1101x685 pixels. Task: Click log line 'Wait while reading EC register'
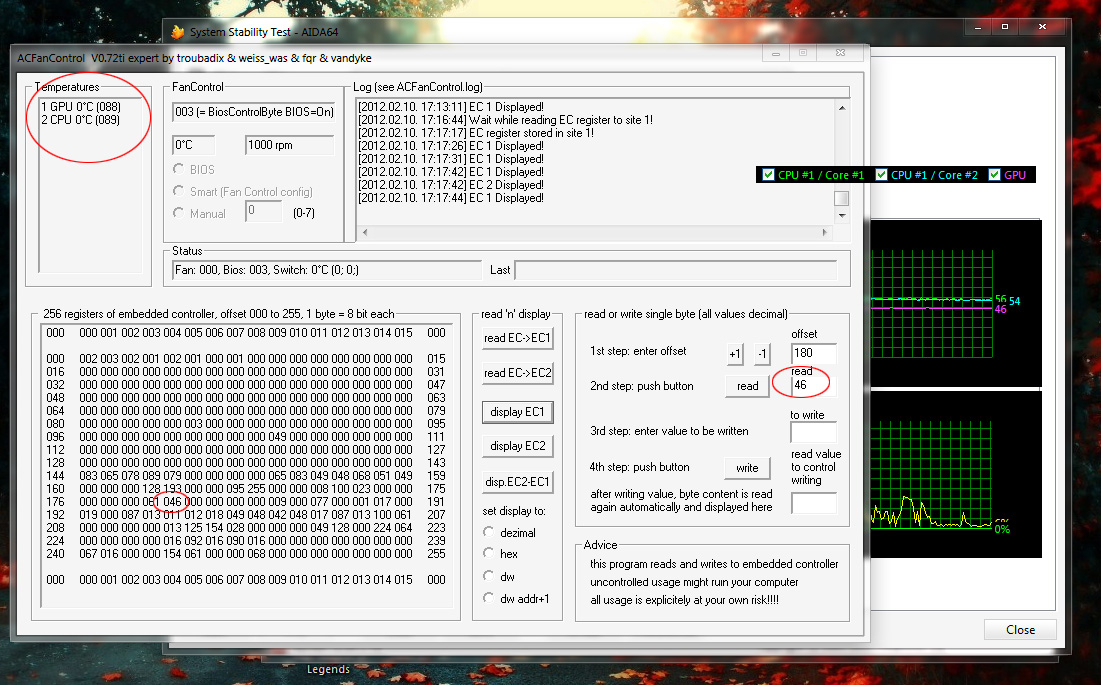click(506, 120)
